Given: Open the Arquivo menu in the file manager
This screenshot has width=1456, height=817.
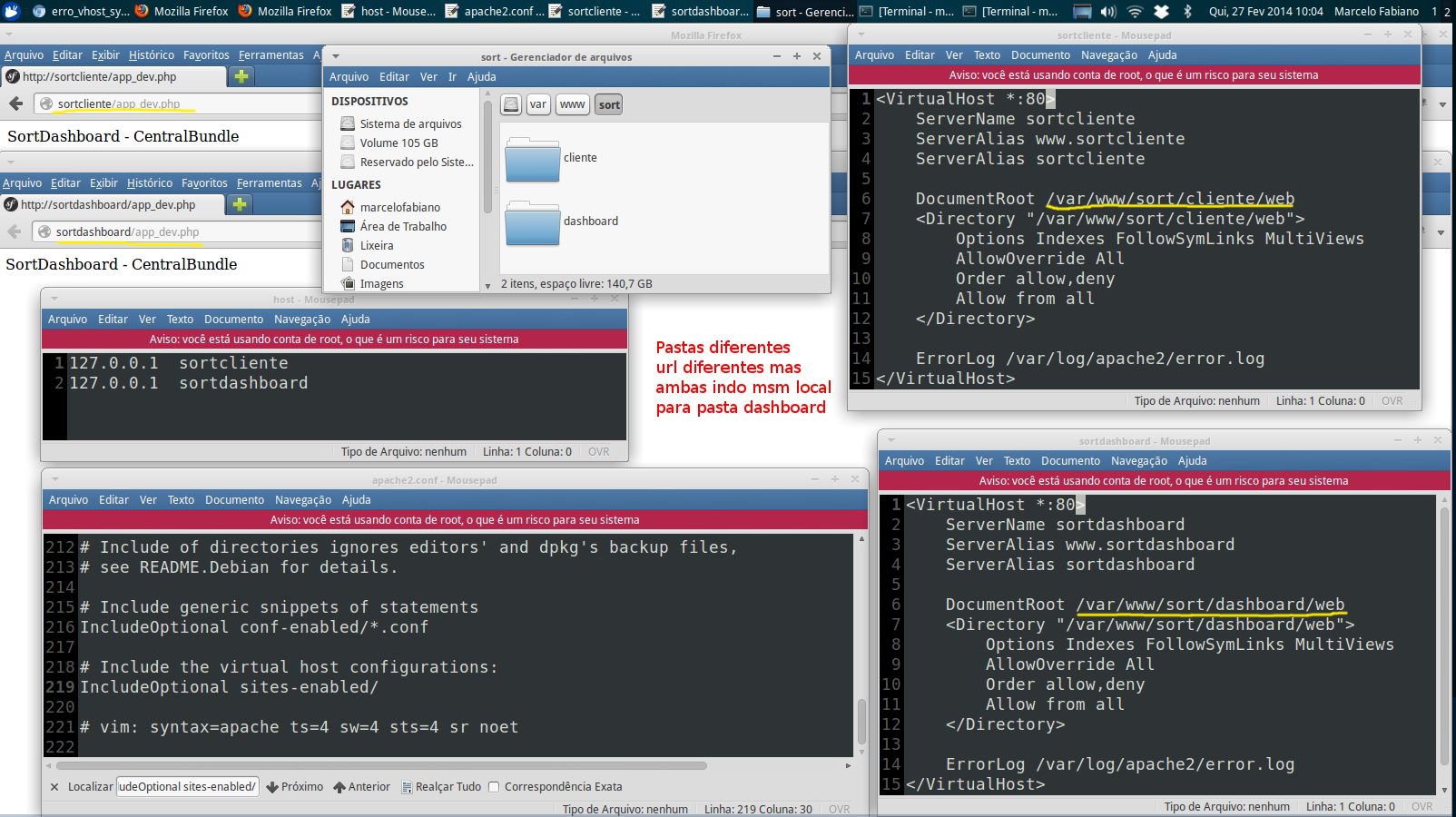Looking at the screenshot, I should click(349, 76).
